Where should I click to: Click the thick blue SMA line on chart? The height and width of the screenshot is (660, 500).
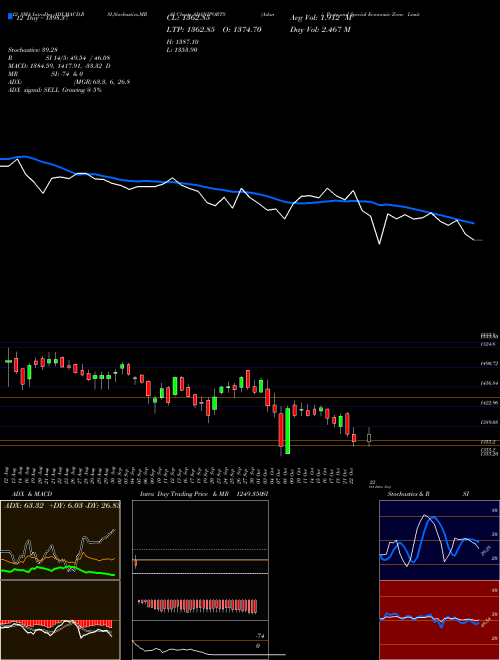pos(236,192)
